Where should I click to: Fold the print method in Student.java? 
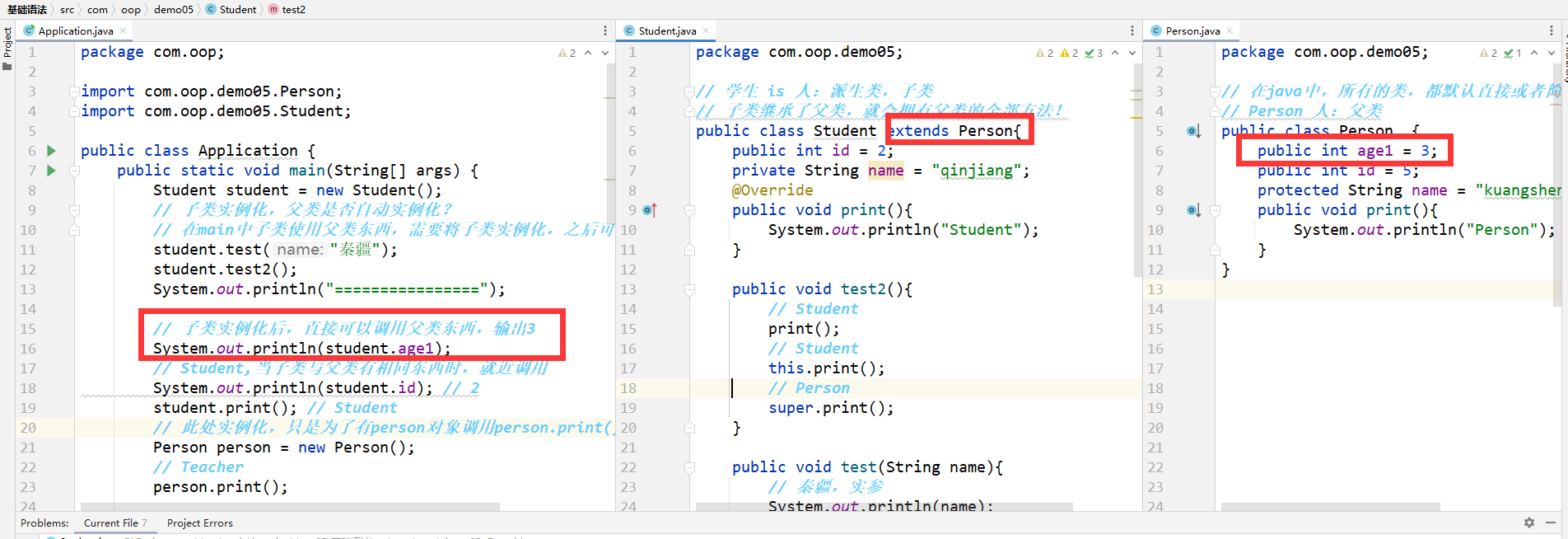[689, 210]
